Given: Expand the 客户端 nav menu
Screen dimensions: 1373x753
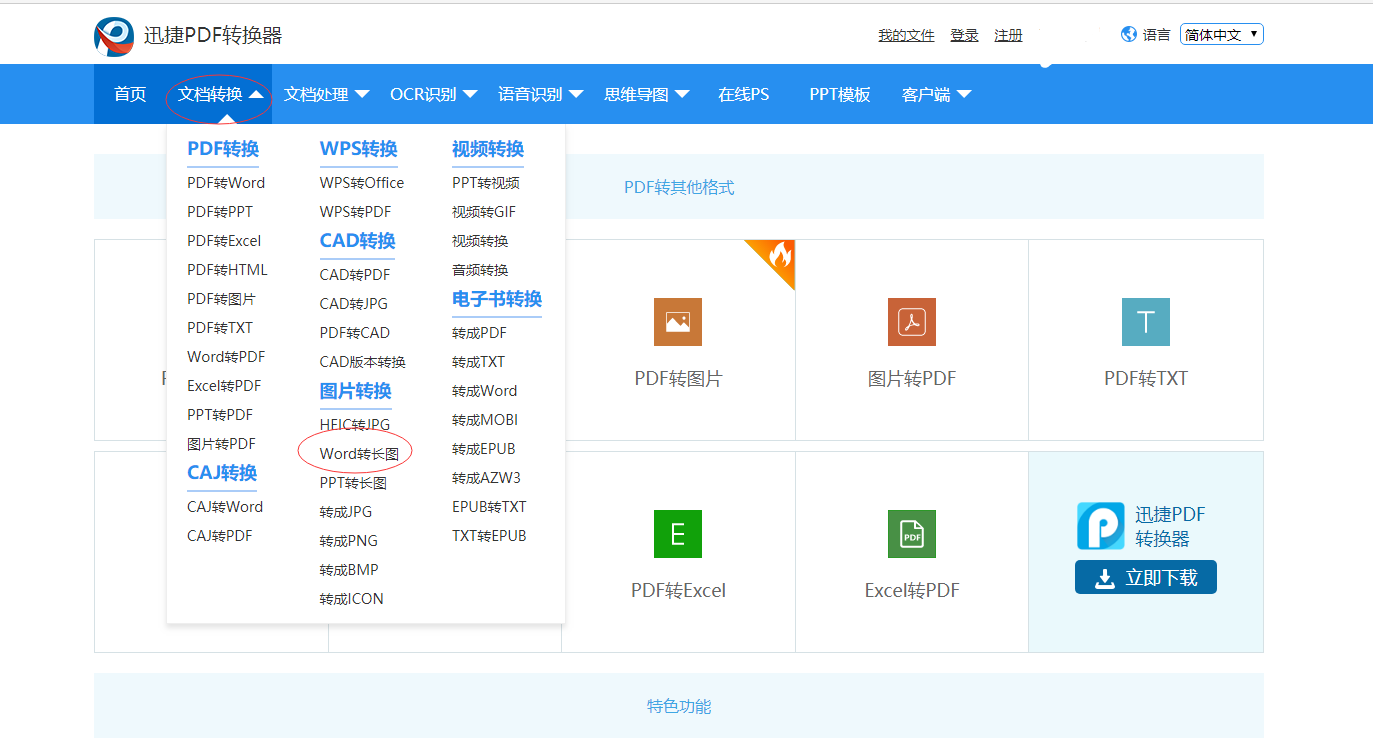Looking at the screenshot, I should (x=937, y=94).
